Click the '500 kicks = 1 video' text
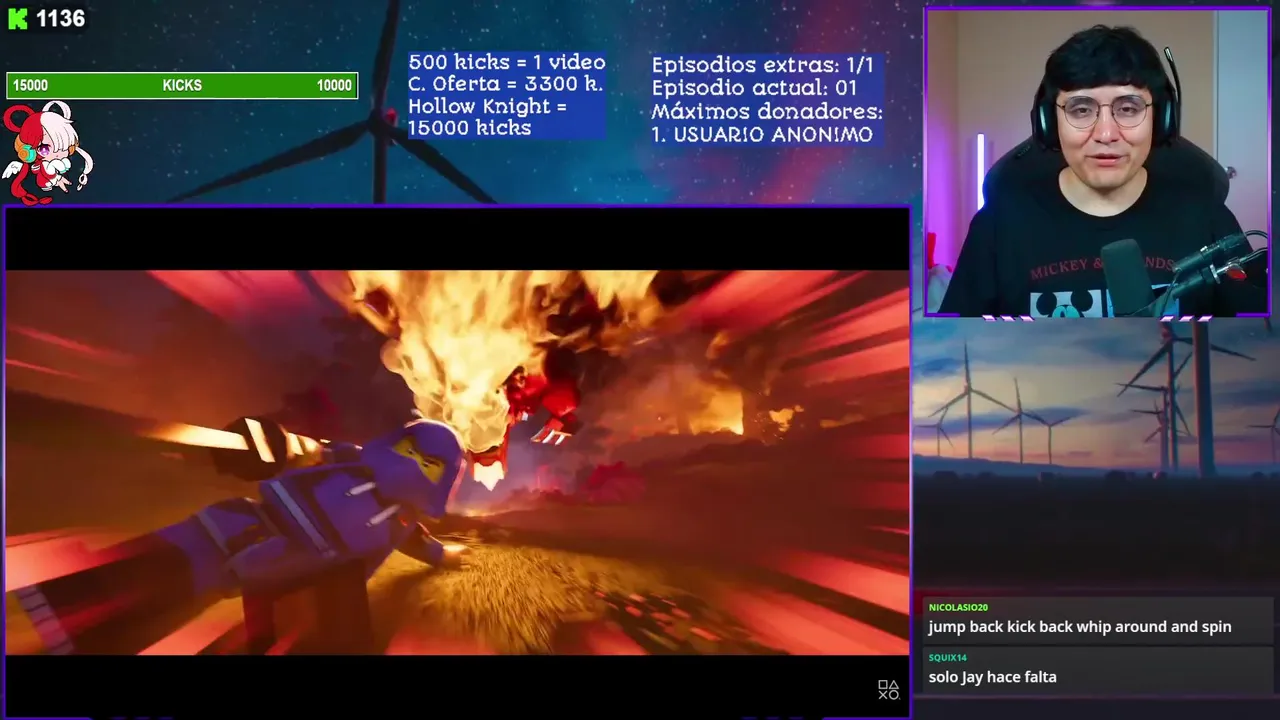Image resolution: width=1280 pixels, height=720 pixels. click(x=507, y=62)
